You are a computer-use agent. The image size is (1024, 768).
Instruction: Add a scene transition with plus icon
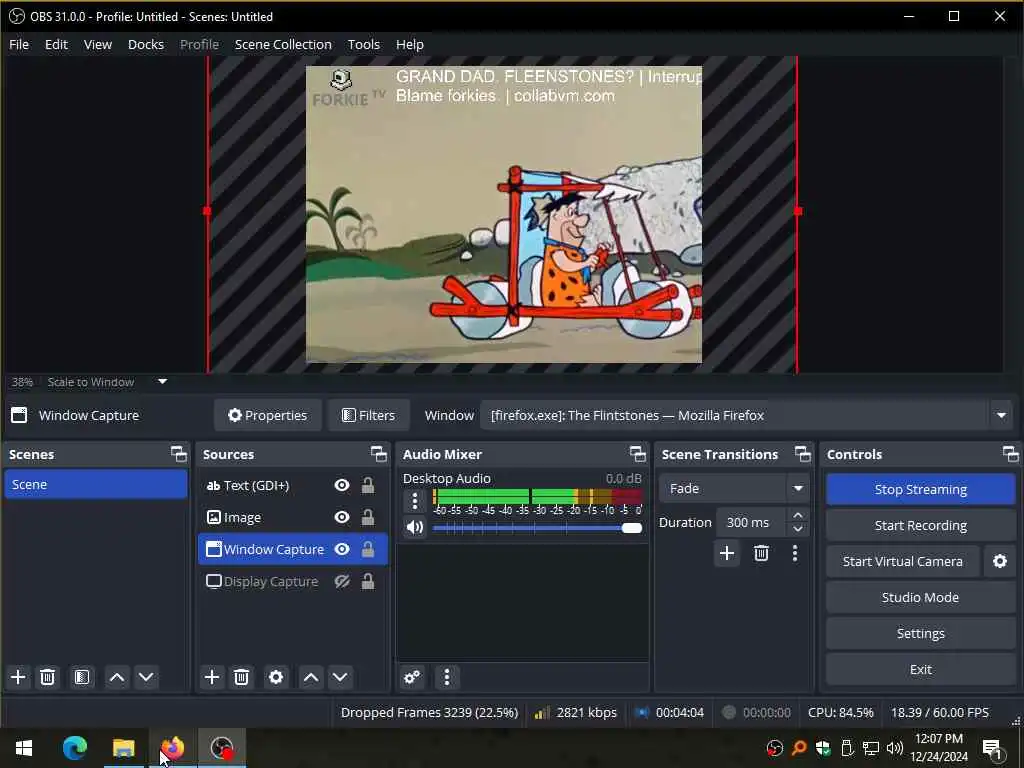[x=727, y=554]
